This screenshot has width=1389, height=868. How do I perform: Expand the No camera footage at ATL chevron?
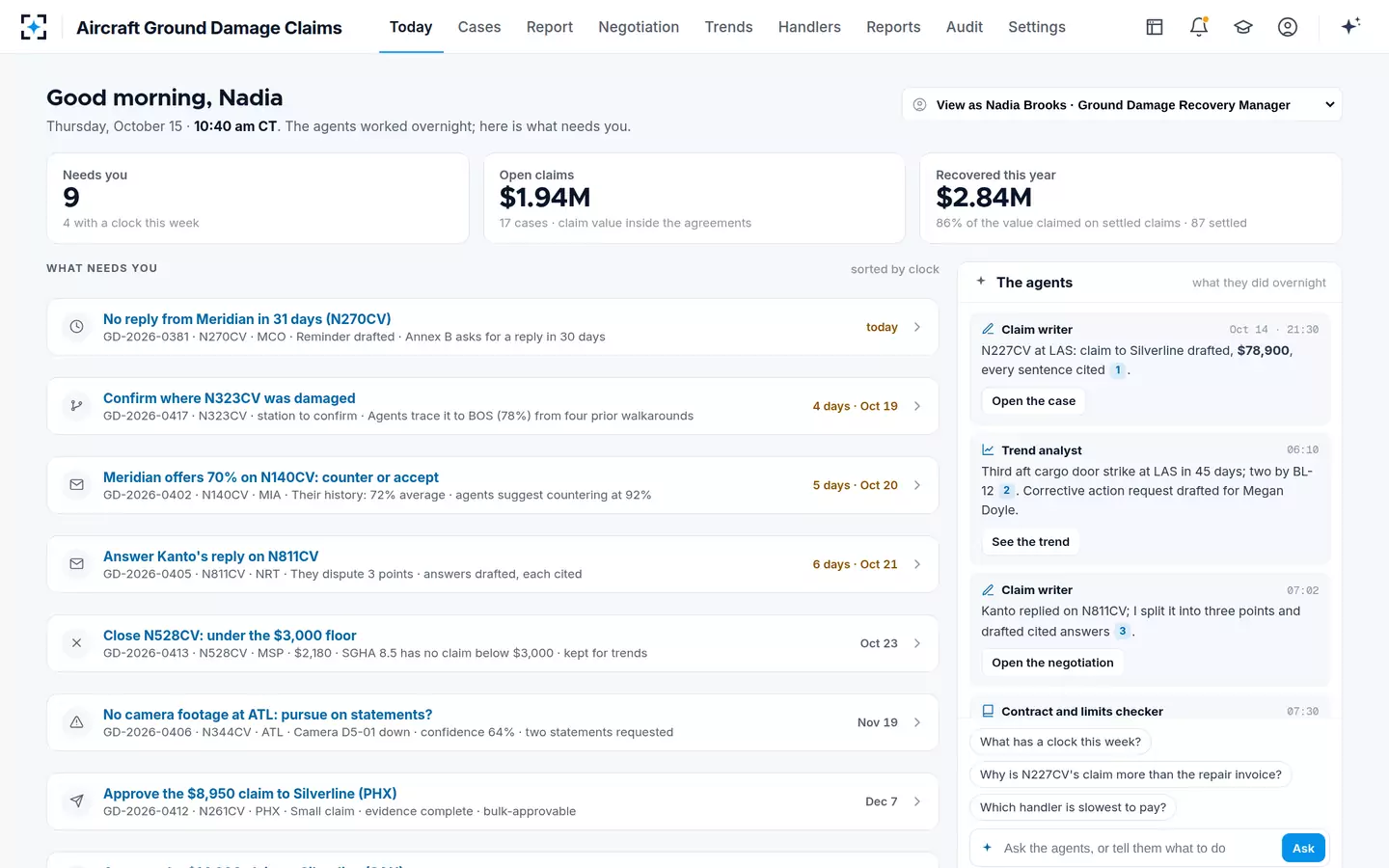917,722
